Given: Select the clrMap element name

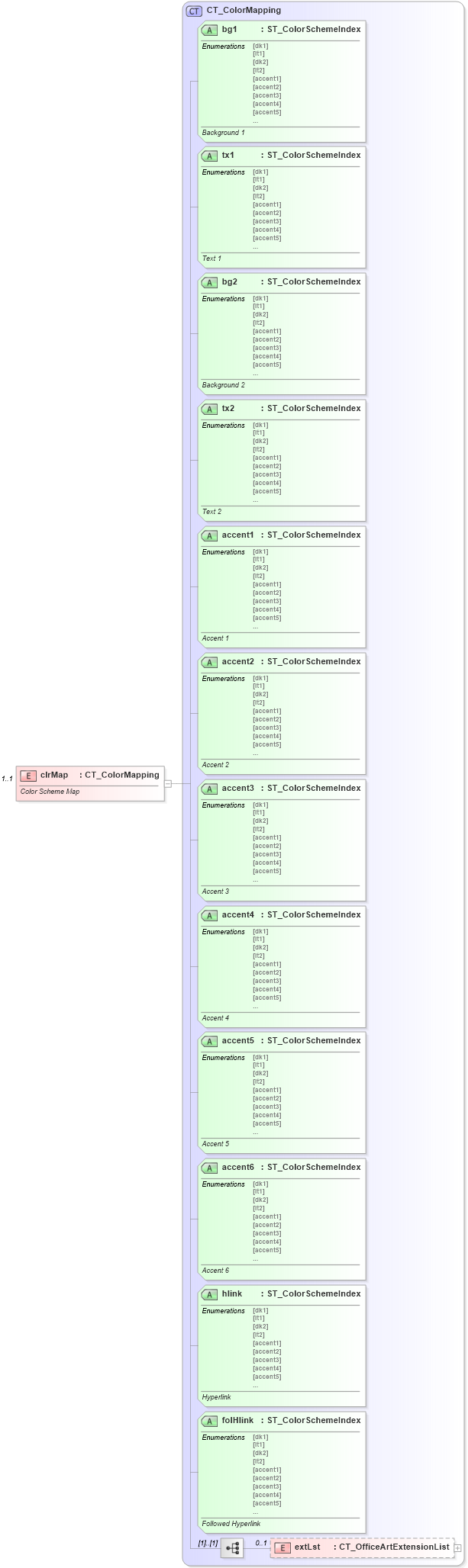Looking at the screenshot, I should point(54,775).
